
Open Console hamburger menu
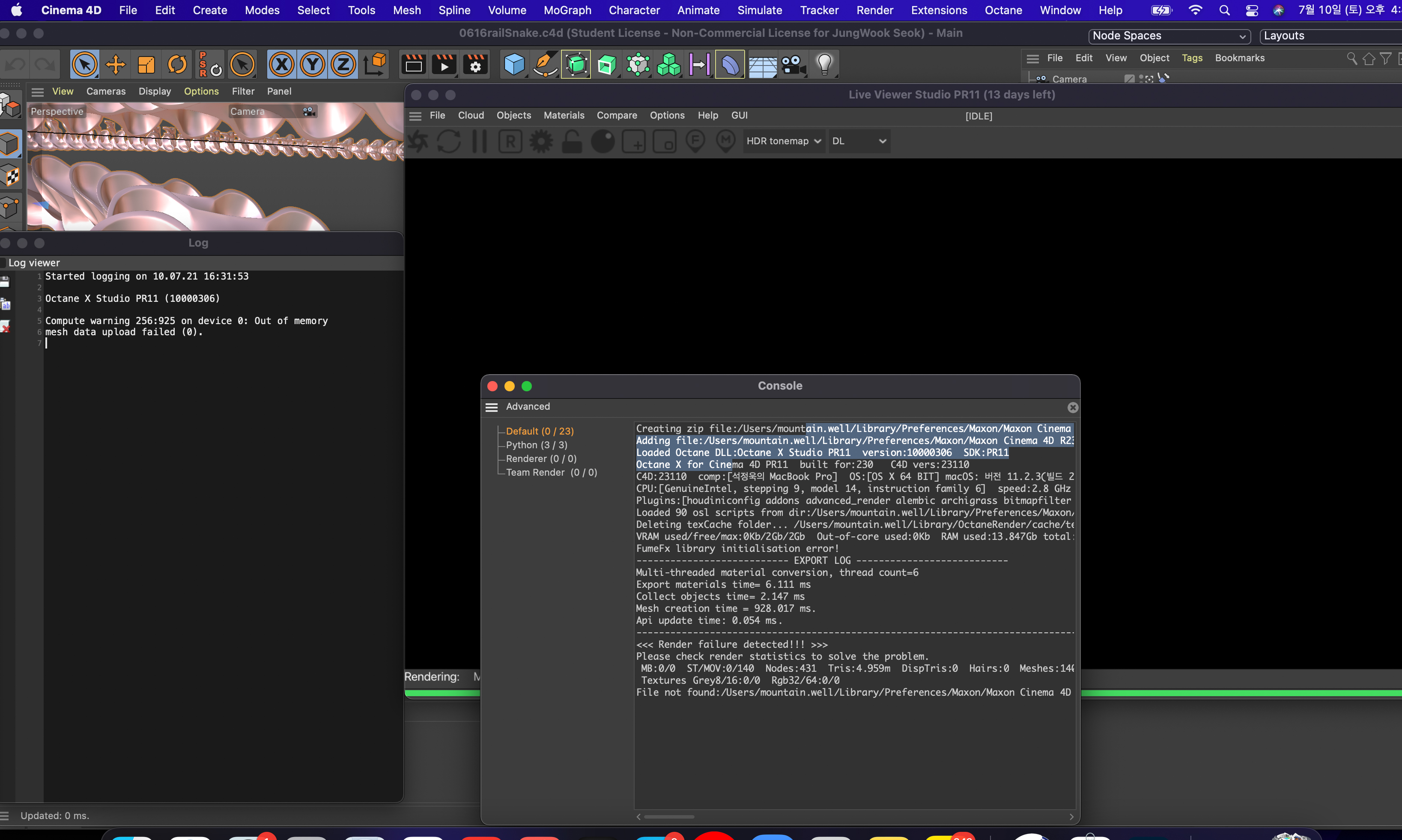coord(492,407)
